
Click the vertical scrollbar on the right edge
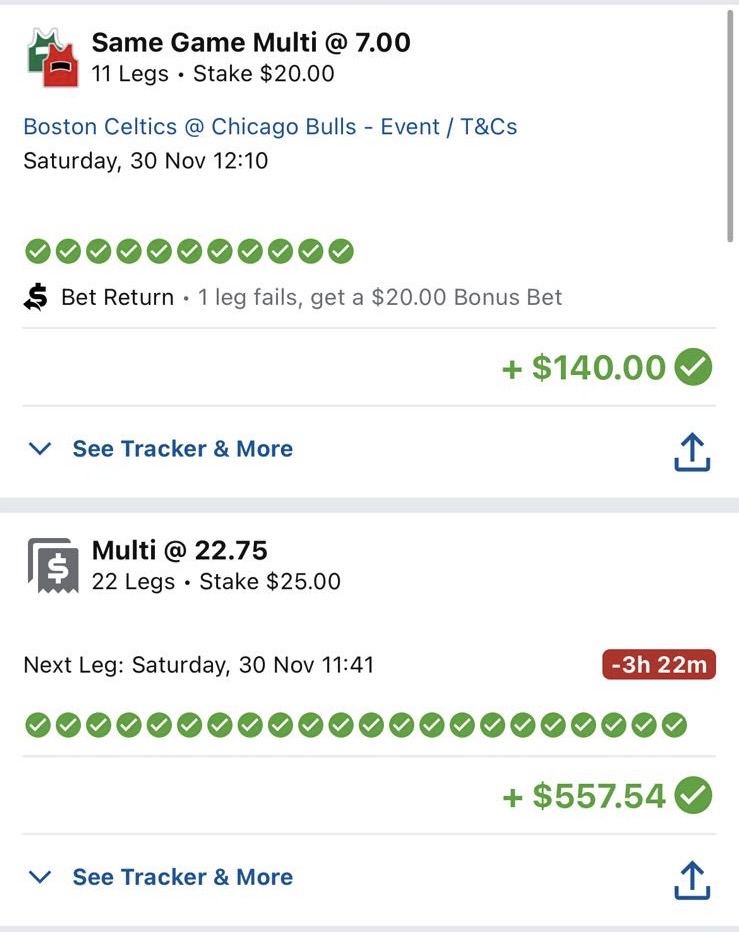731,126
